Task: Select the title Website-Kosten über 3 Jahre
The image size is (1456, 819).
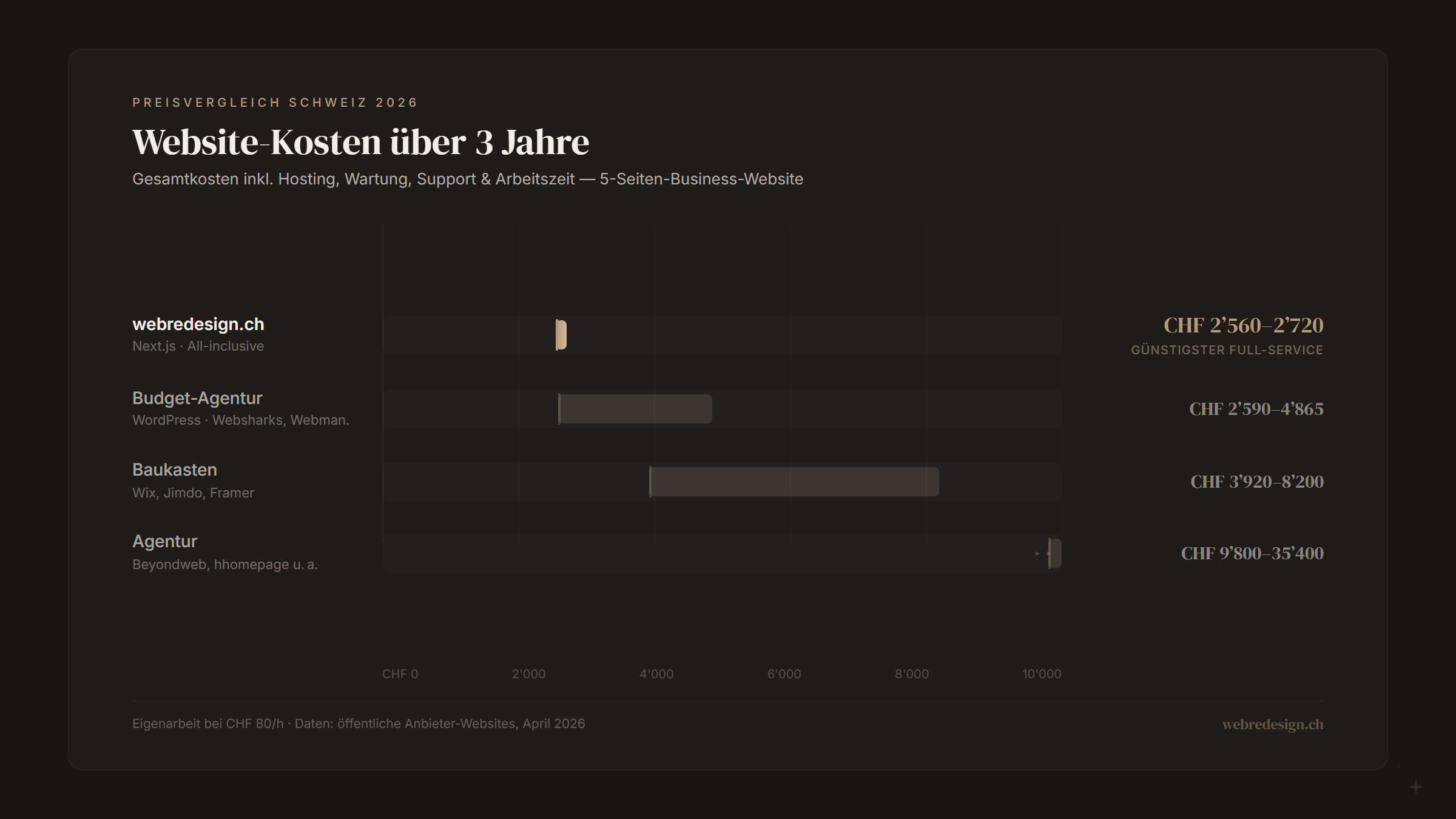Action: [360, 142]
